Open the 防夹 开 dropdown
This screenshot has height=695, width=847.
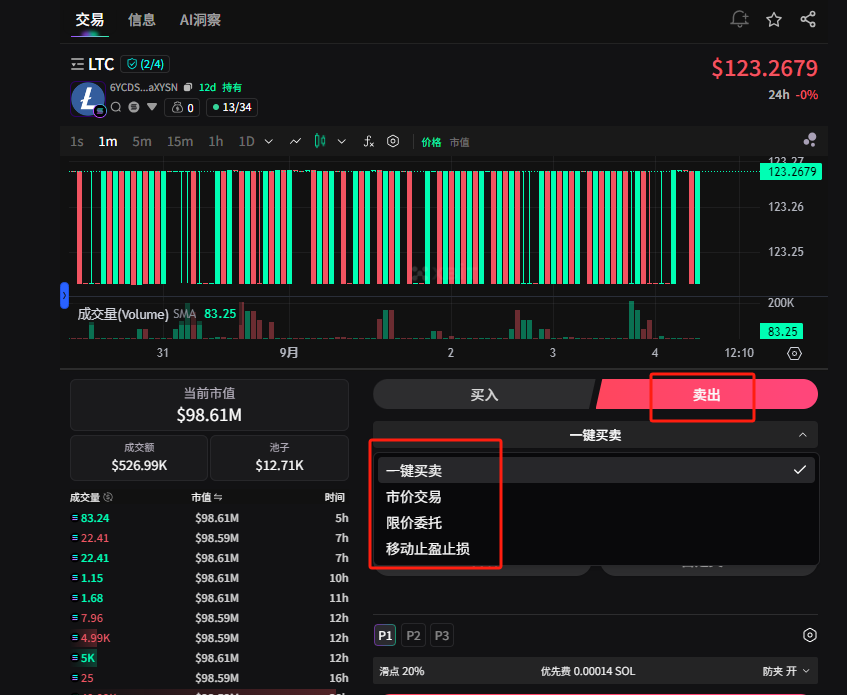786,671
